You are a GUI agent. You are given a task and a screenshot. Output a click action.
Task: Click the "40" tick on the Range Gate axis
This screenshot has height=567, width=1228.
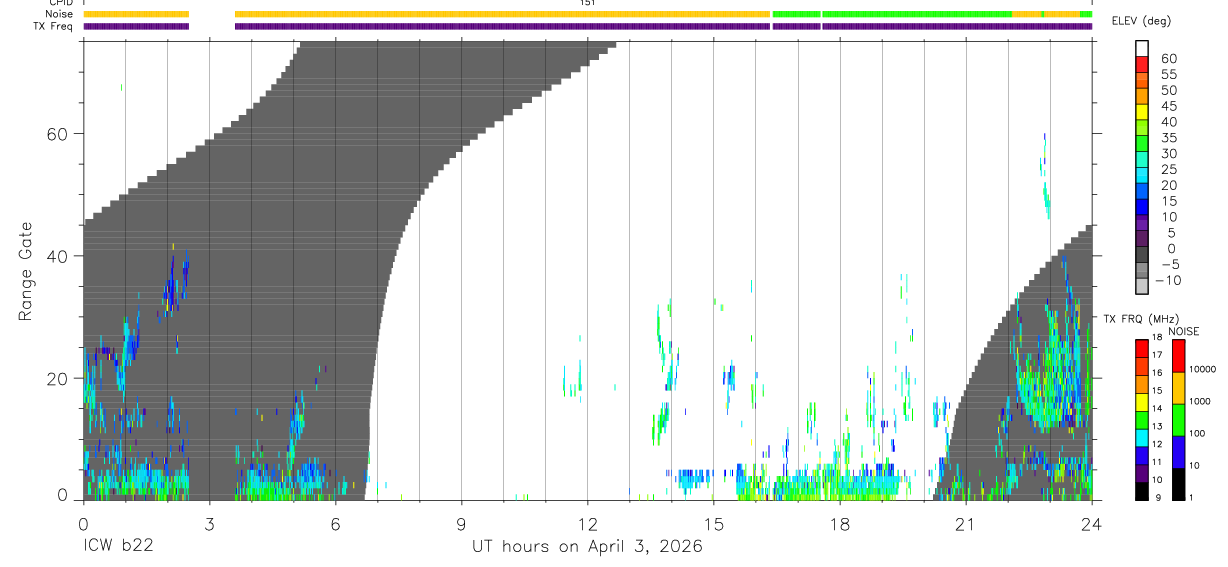pyautogui.click(x=59, y=256)
